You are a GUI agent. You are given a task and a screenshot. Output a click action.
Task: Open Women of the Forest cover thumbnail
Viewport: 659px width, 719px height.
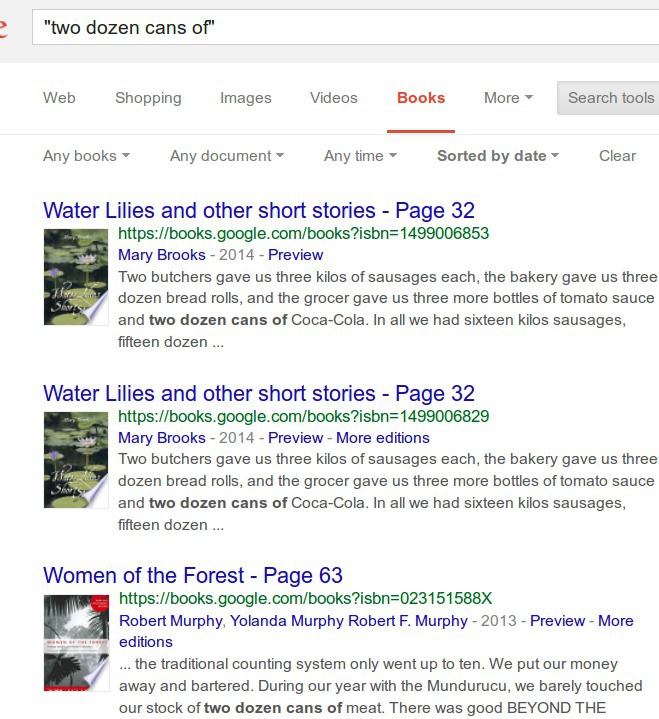tap(77, 643)
